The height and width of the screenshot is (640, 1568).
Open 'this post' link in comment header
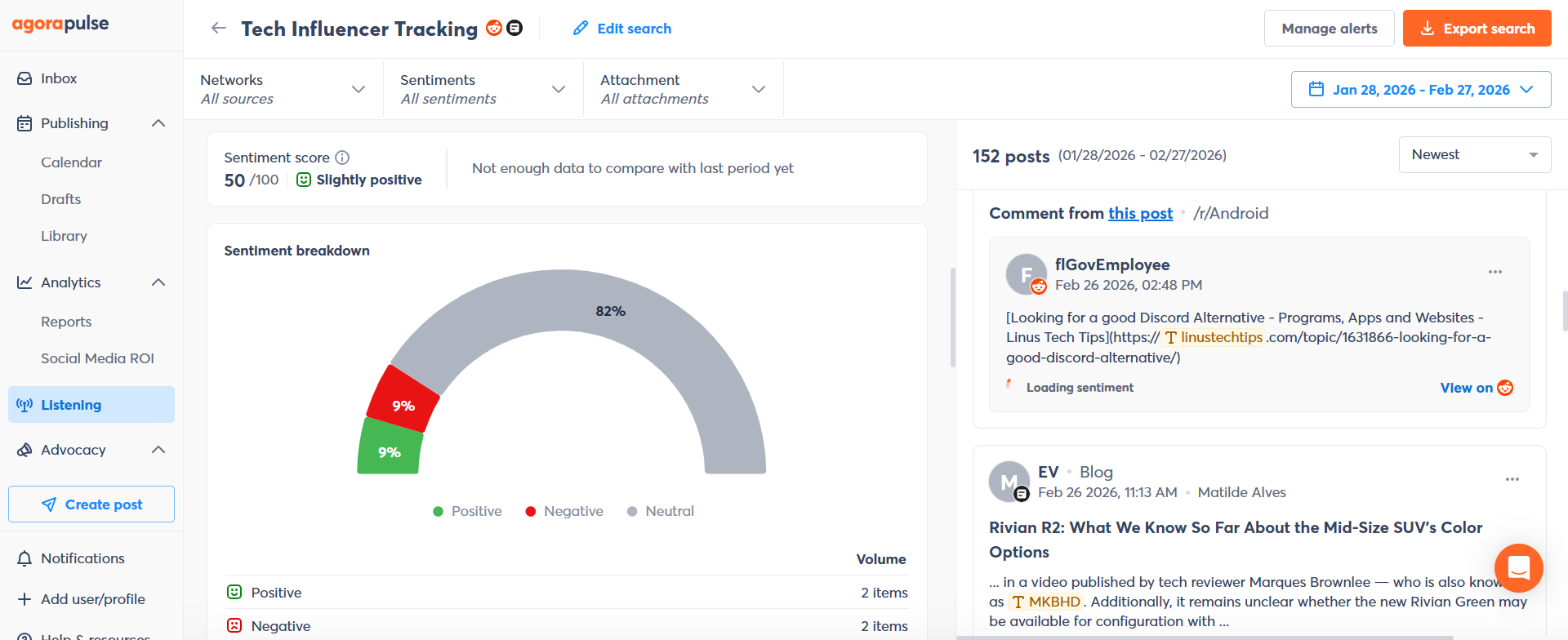tap(1140, 214)
